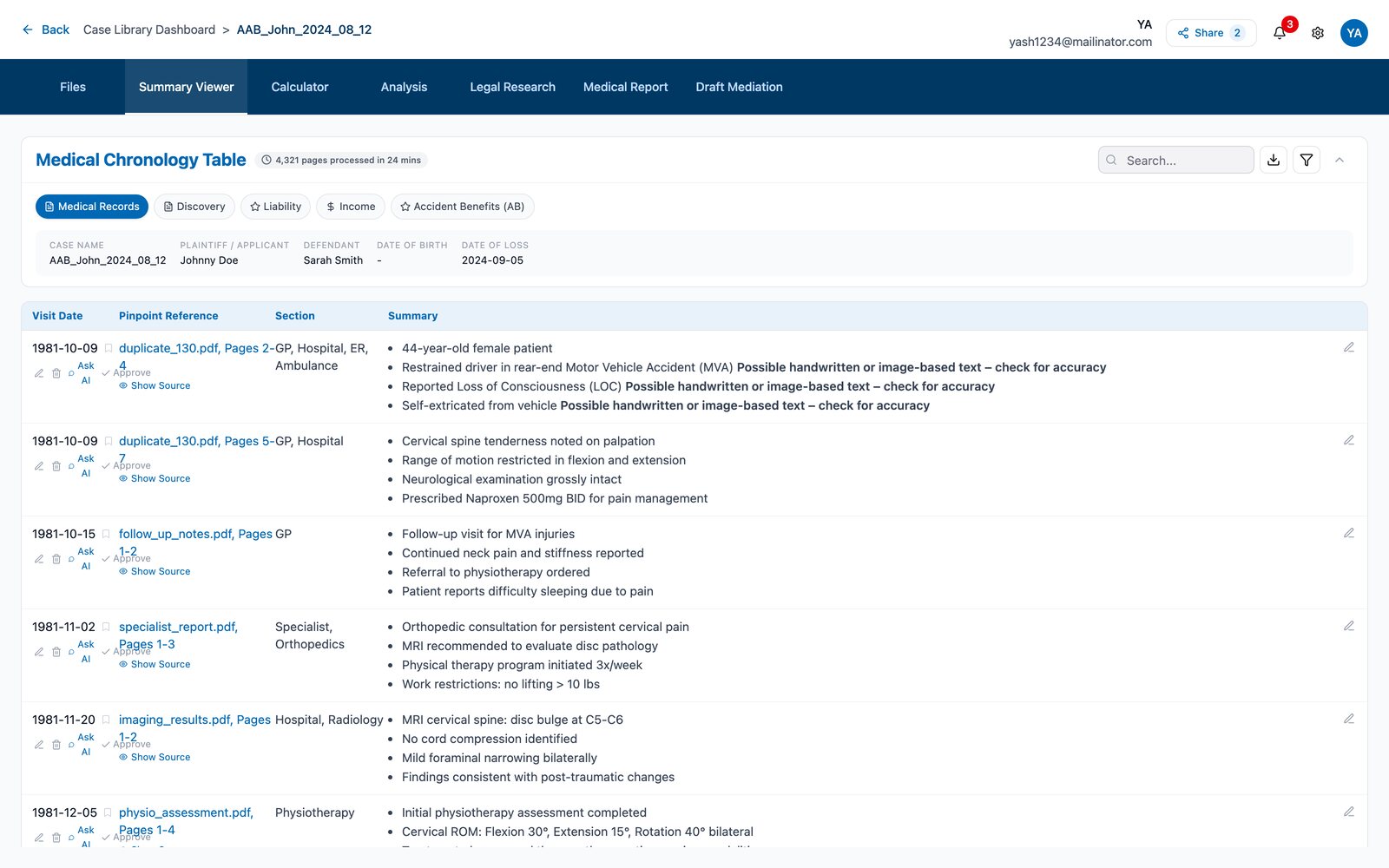Screen dimensions: 1389x868
Task: Click trash icon for the imaging_results.pdf row
Action: point(56,745)
